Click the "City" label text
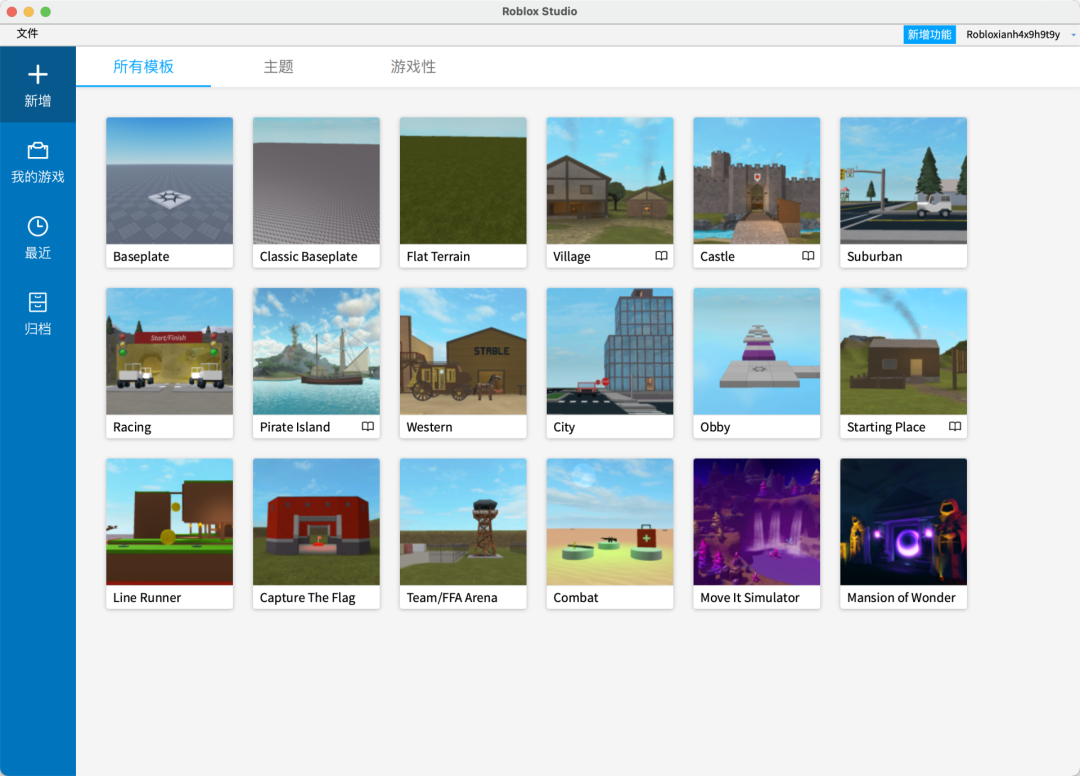Image resolution: width=1080 pixels, height=776 pixels. 564,428
